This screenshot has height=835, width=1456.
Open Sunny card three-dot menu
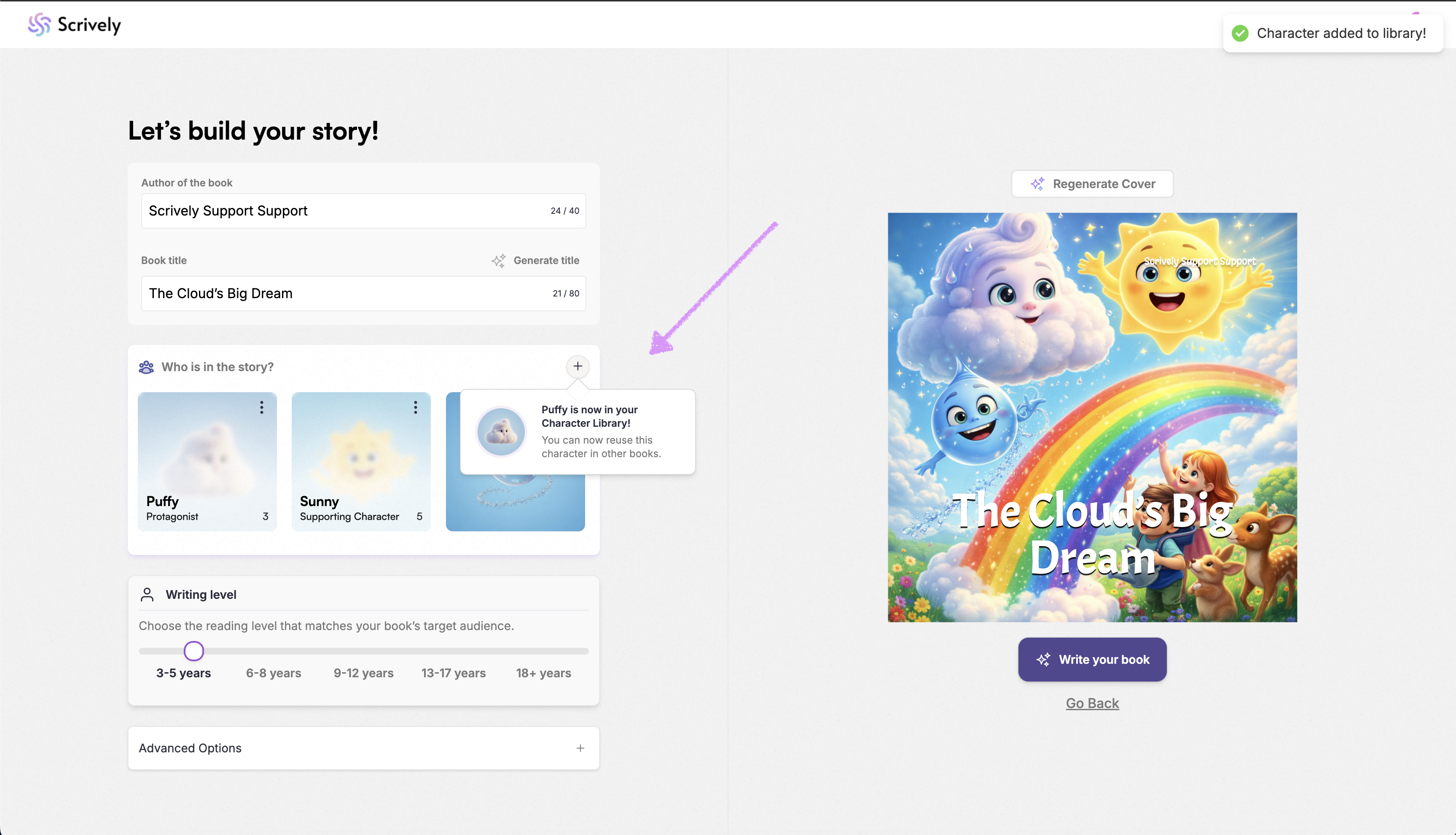(x=415, y=407)
